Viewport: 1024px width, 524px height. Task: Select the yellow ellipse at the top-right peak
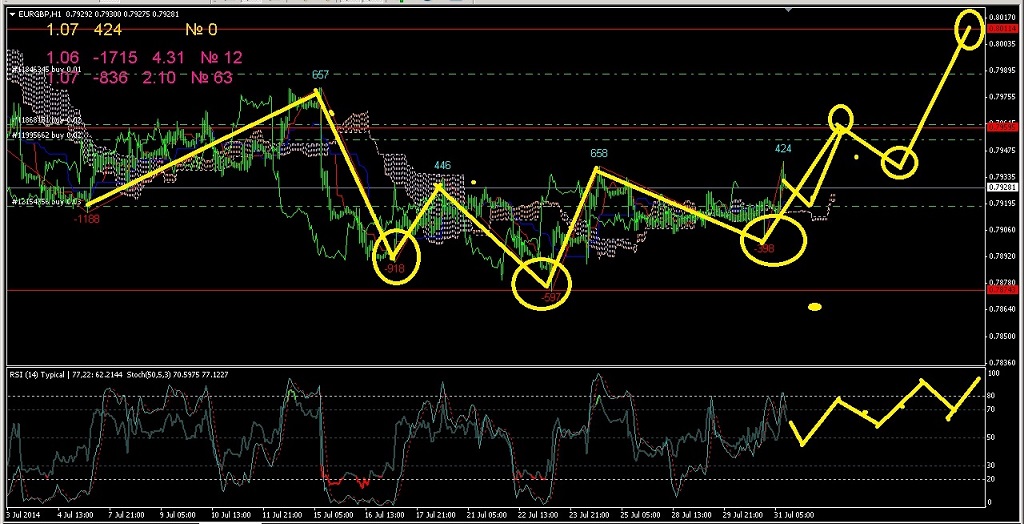(967, 28)
